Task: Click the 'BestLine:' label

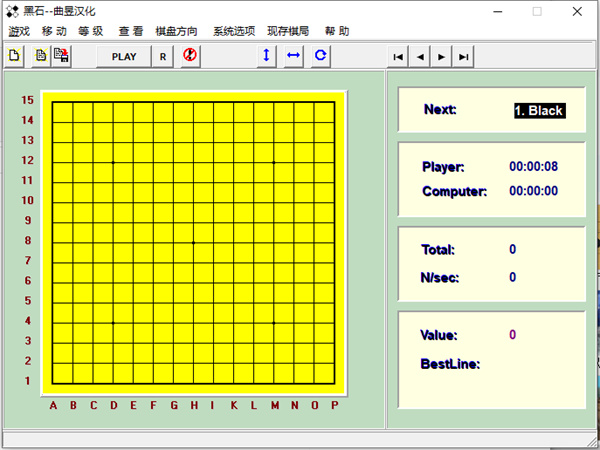Action: [x=450, y=364]
